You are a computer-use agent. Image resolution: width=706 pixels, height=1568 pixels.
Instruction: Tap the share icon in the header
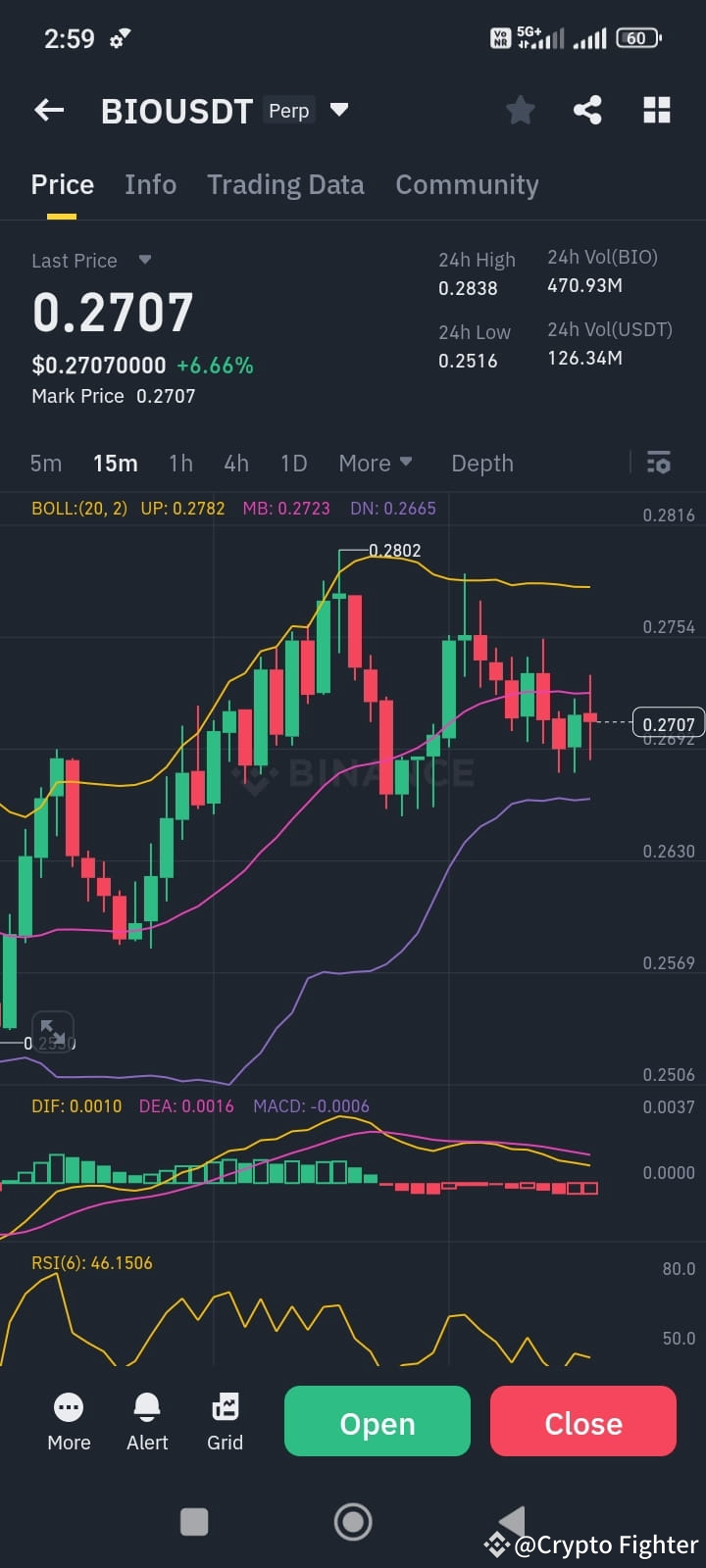[588, 110]
